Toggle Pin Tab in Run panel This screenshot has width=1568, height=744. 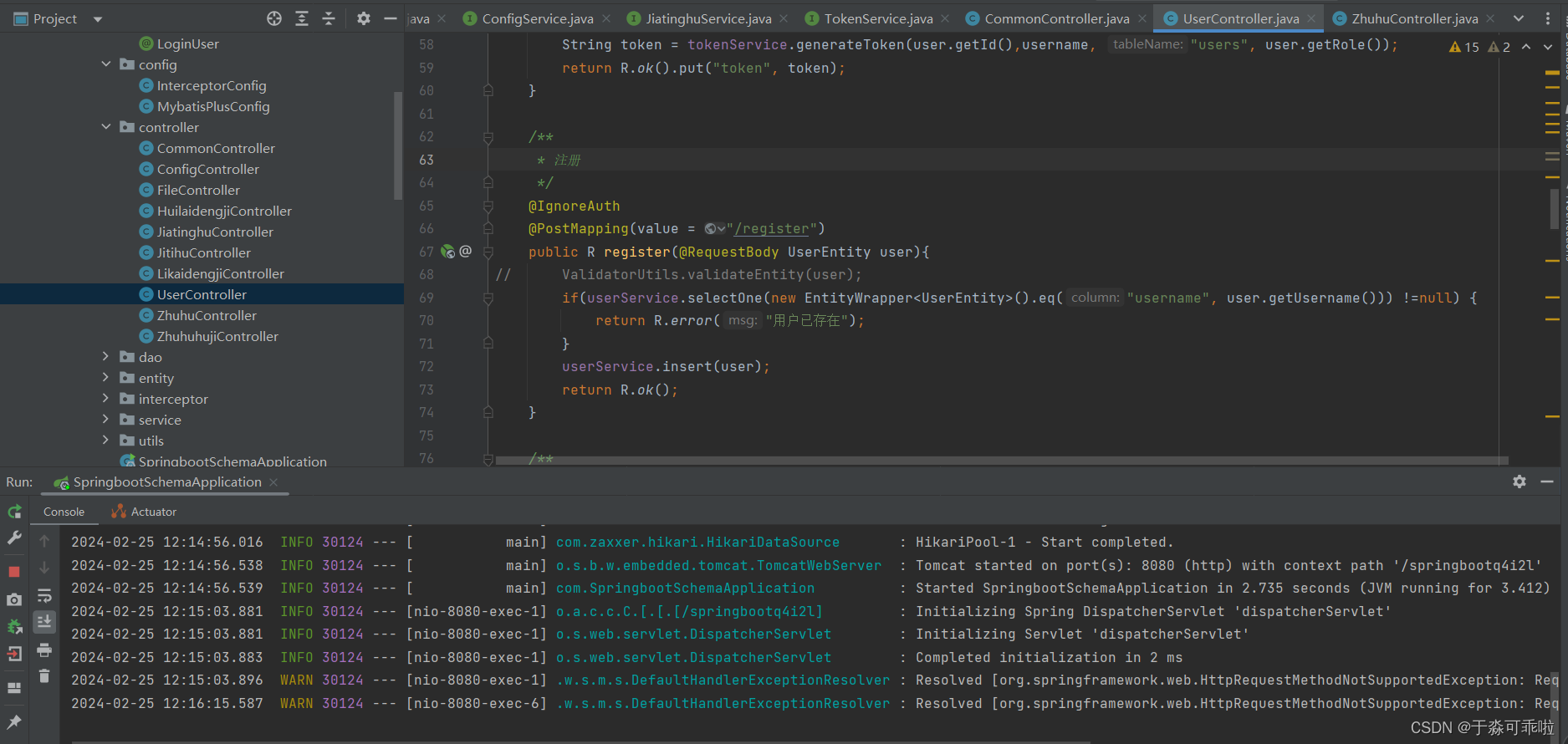14,721
